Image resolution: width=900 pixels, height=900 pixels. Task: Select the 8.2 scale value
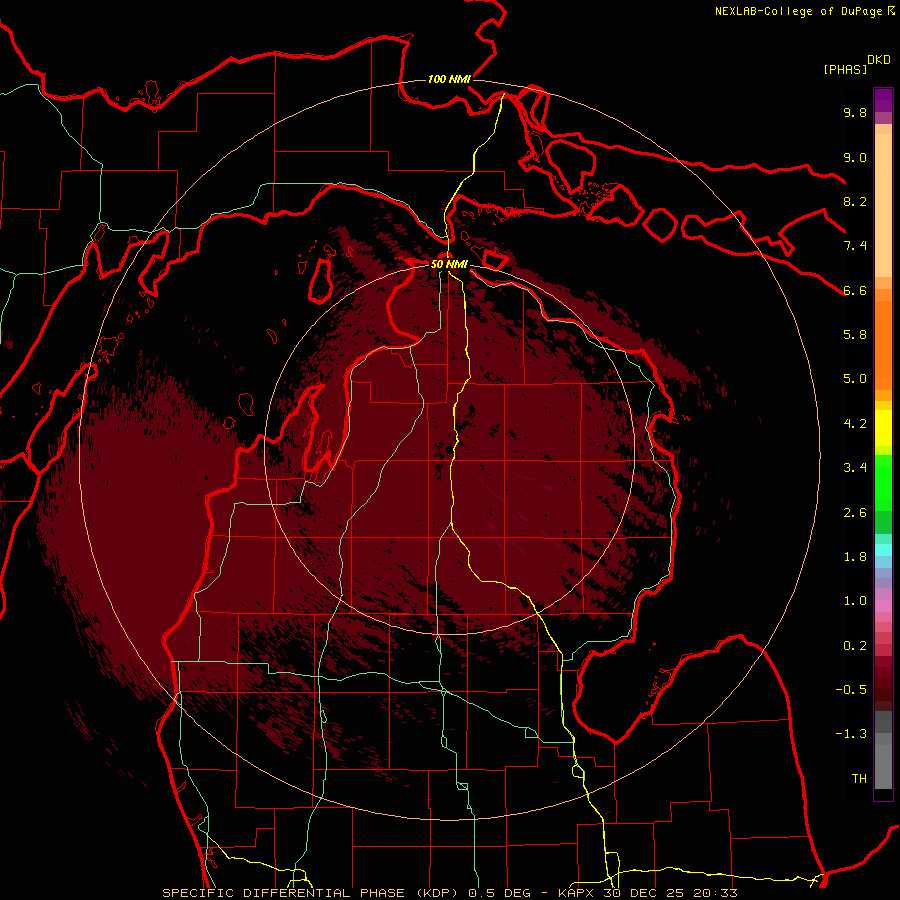855,201
